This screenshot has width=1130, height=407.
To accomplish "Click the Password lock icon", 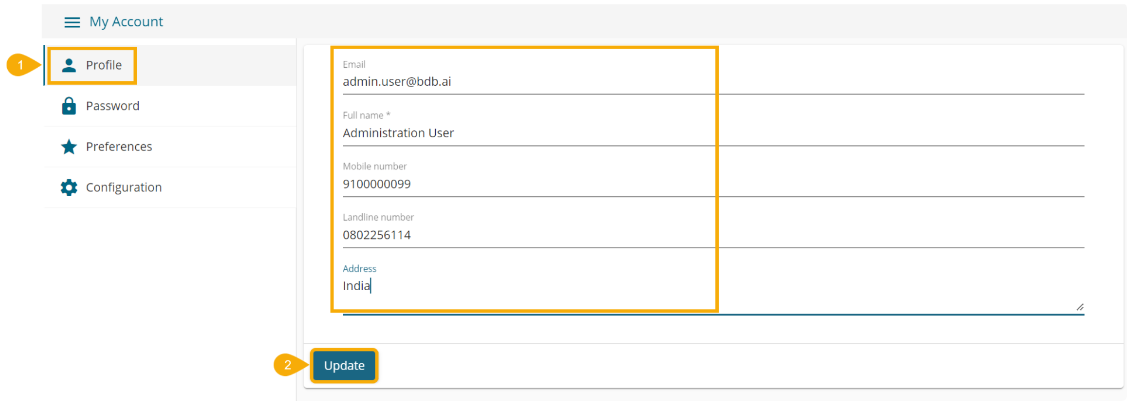I will [x=69, y=106].
